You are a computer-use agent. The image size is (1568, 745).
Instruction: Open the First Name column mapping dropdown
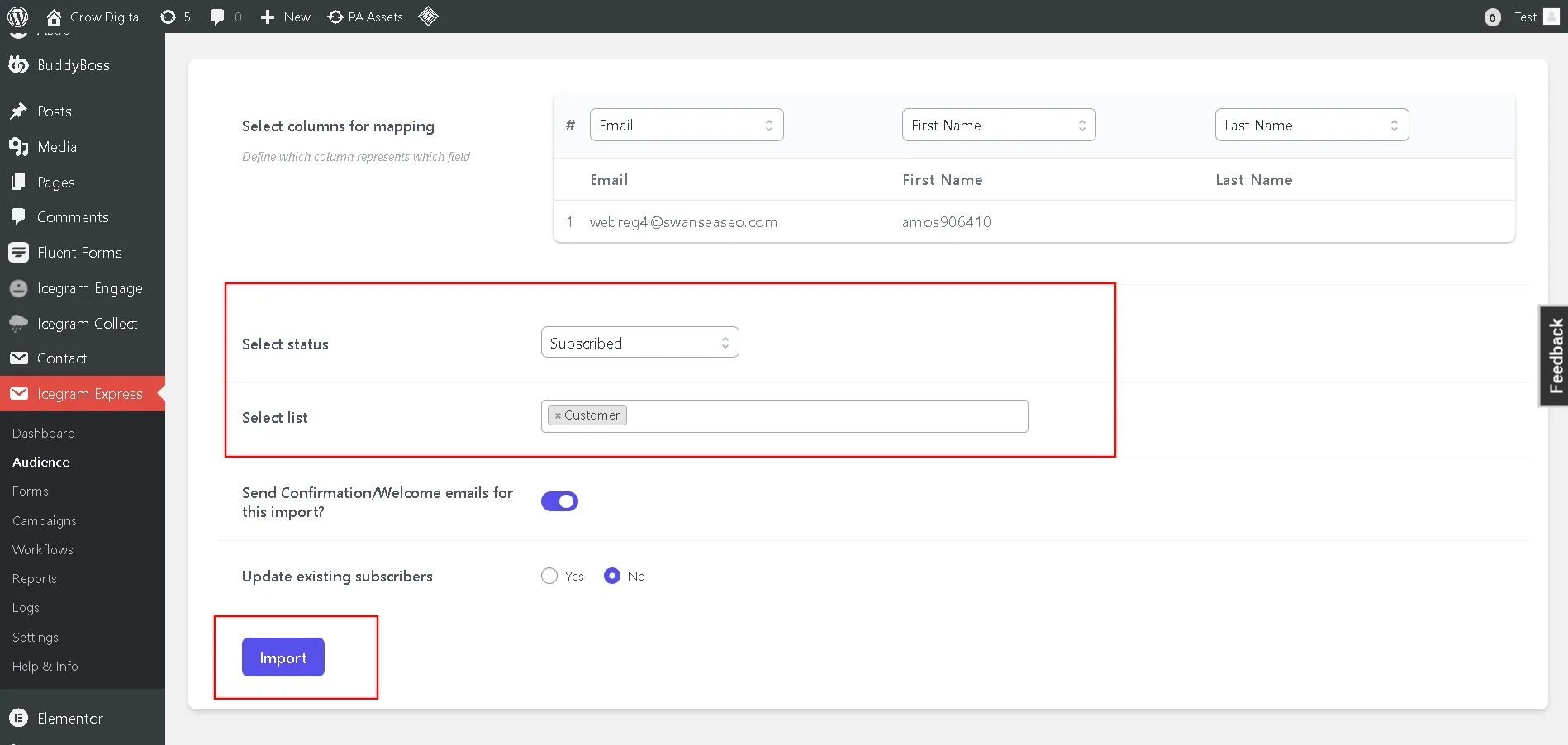click(x=999, y=125)
